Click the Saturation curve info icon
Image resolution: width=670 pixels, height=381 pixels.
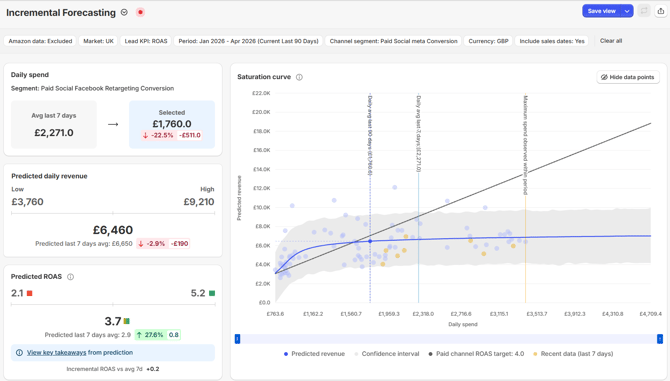(x=300, y=77)
